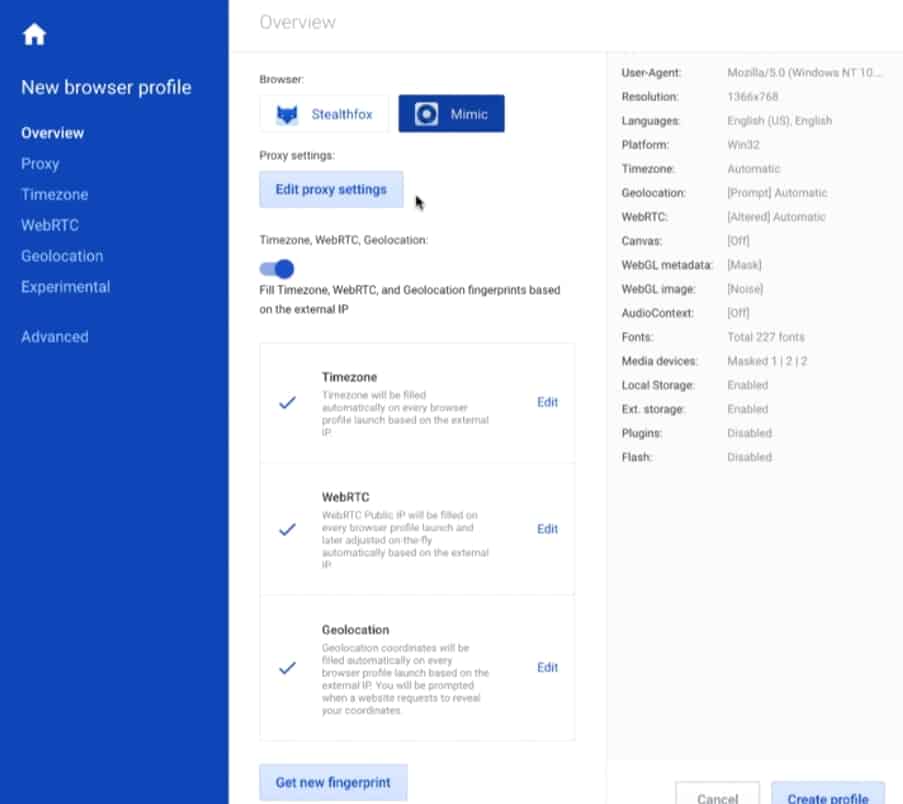Open the Overview section in sidebar
This screenshot has width=903, height=804.
pos(52,133)
